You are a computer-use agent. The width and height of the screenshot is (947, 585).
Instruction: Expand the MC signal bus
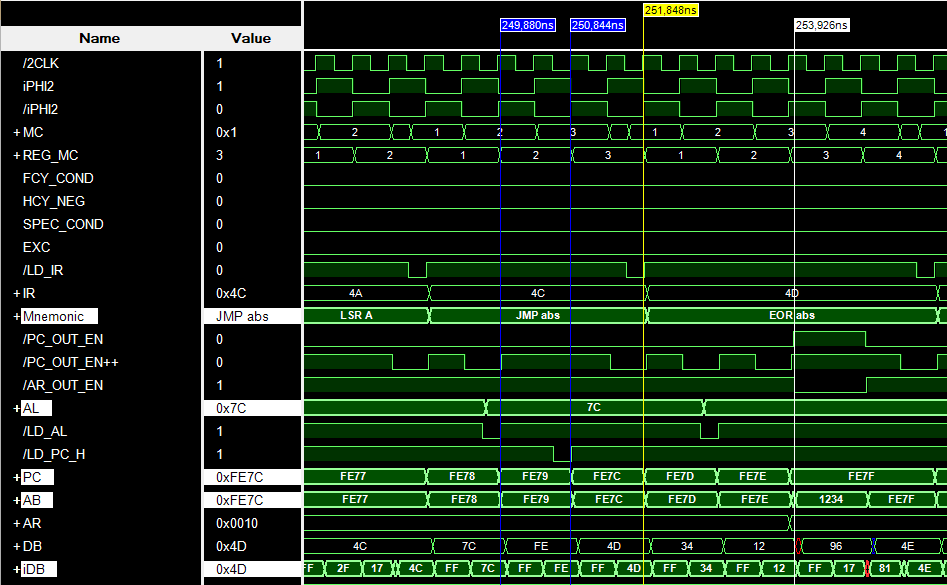pyautogui.click(x=16, y=132)
